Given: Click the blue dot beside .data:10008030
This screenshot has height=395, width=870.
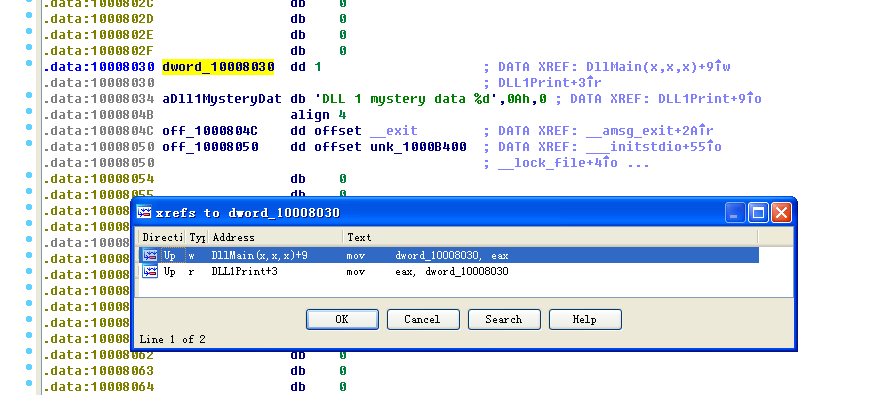Looking at the screenshot, I should (x=29, y=63).
